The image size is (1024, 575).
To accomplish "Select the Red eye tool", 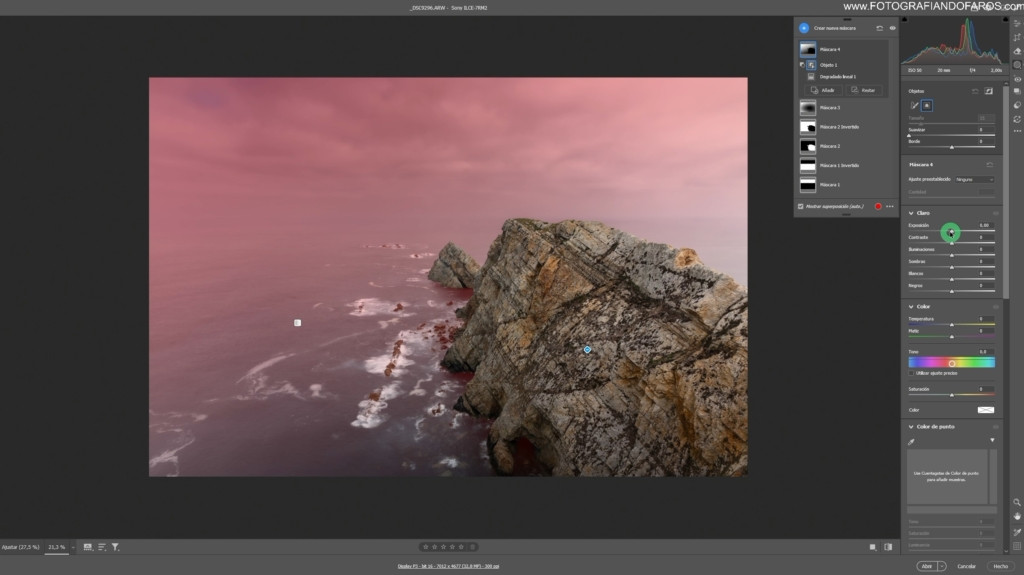I will click(1017, 79).
